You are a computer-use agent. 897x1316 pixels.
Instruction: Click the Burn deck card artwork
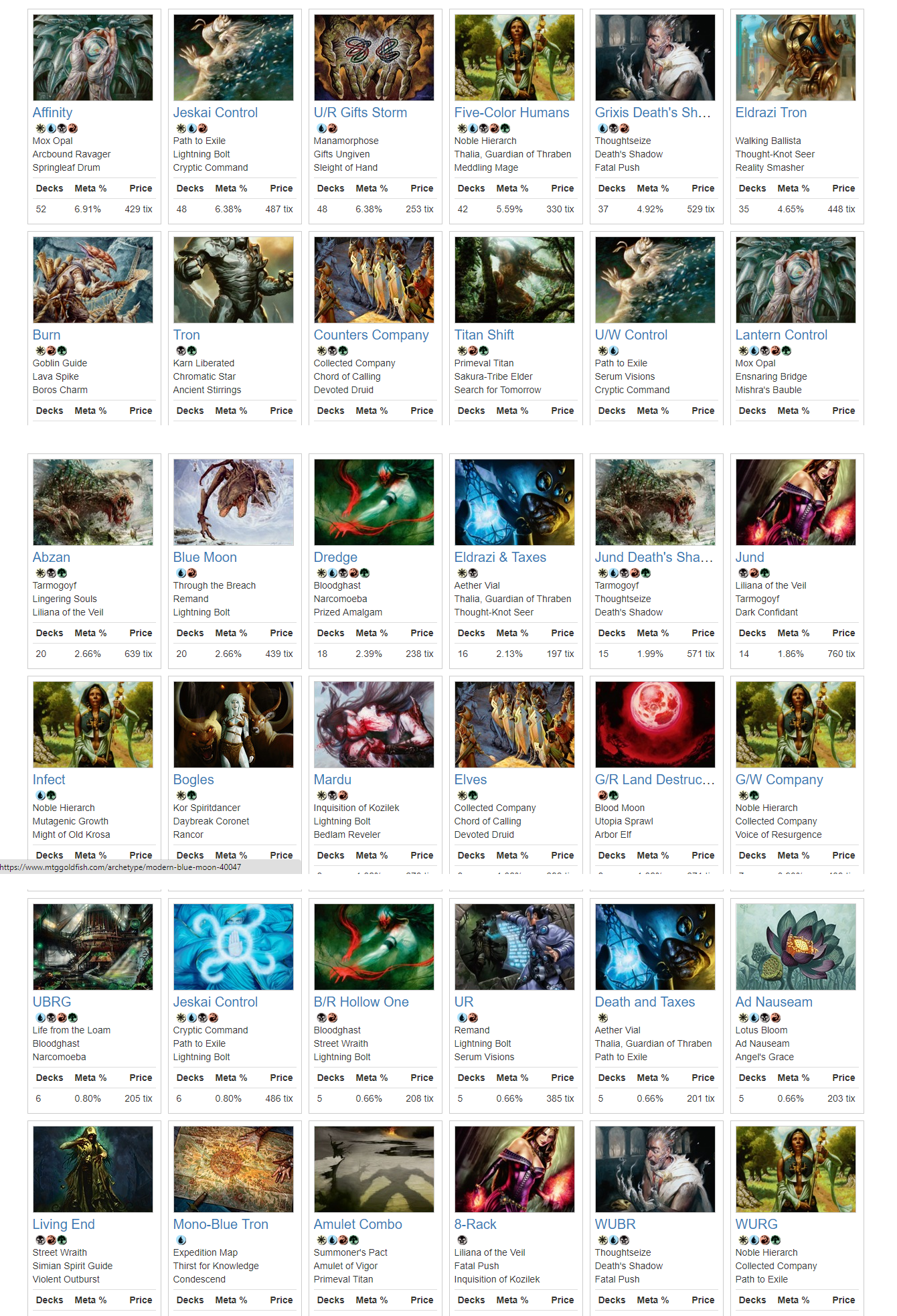[x=93, y=280]
